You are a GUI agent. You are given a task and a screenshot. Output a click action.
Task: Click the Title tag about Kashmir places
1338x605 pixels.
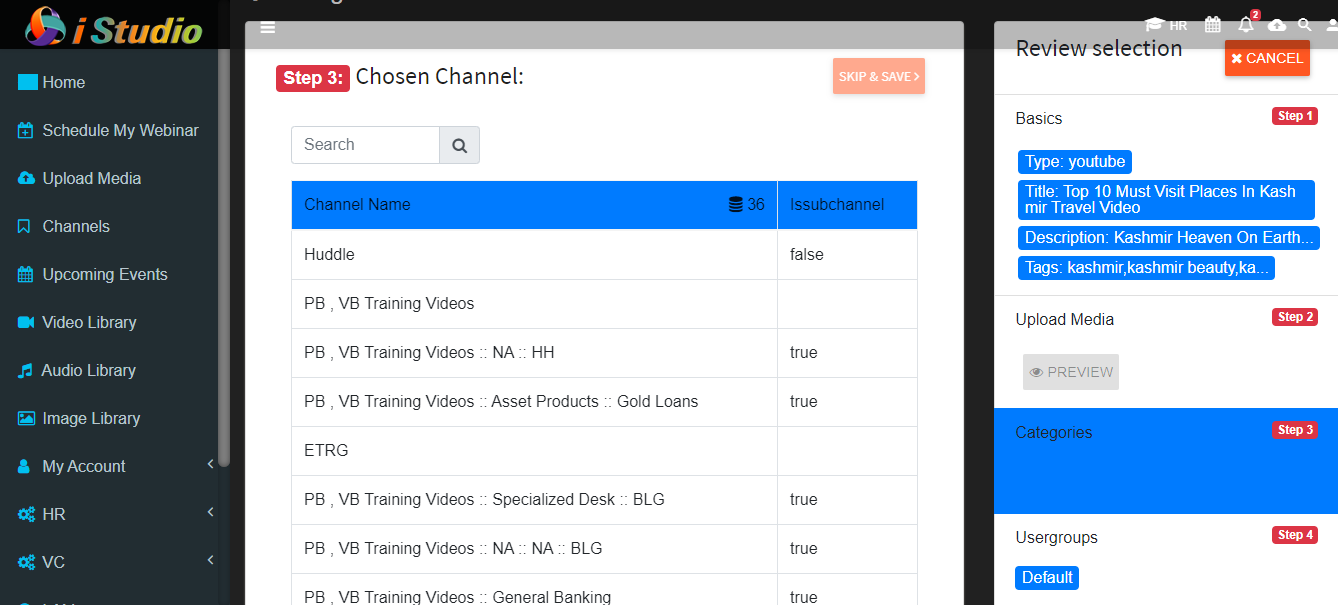coord(1166,200)
